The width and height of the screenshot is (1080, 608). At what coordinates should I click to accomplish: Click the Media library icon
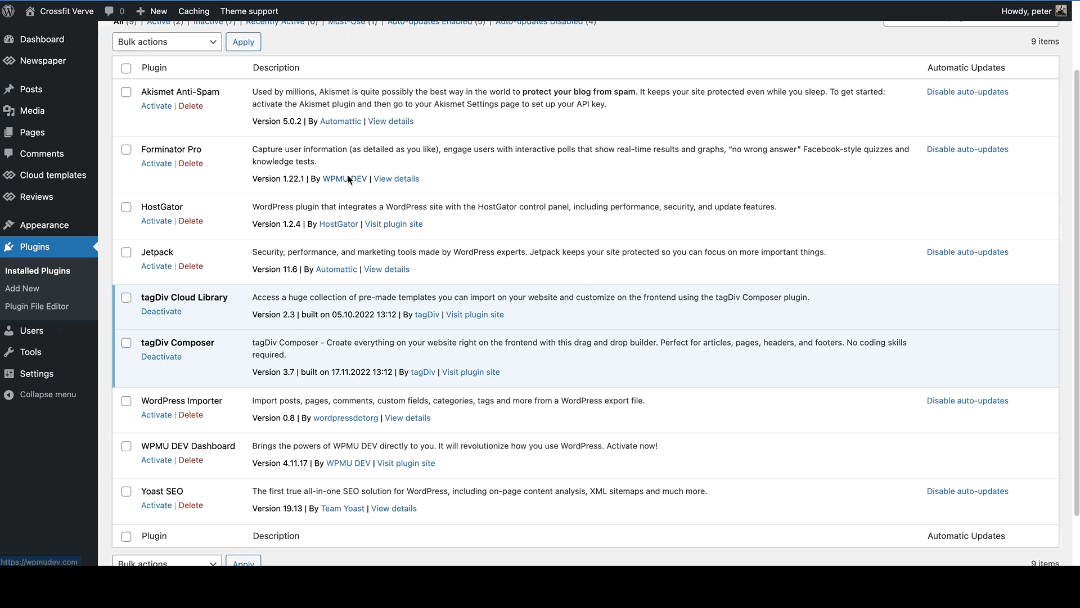click(x=9, y=110)
